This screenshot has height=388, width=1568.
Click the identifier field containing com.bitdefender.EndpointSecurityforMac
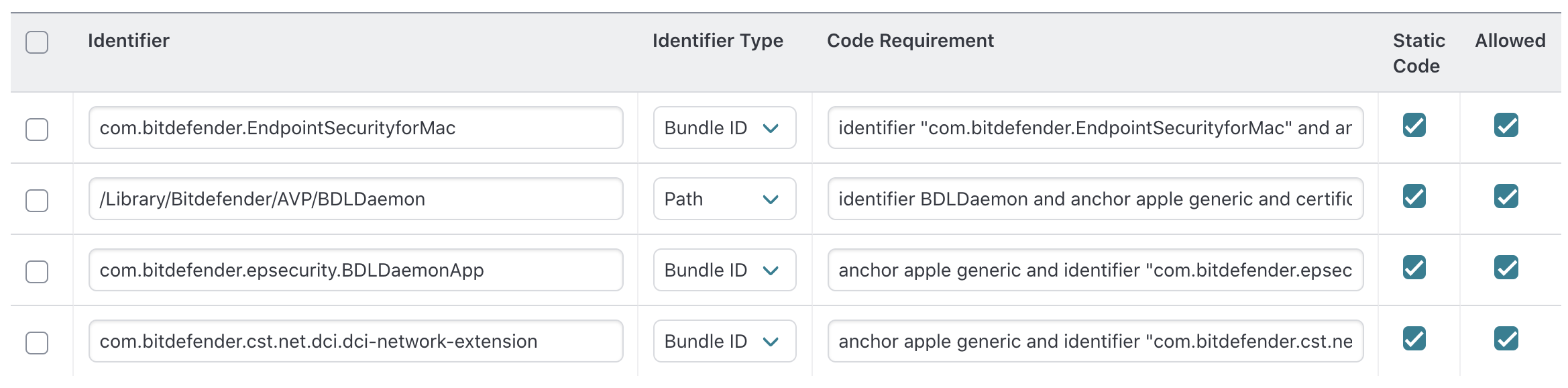[x=357, y=128]
